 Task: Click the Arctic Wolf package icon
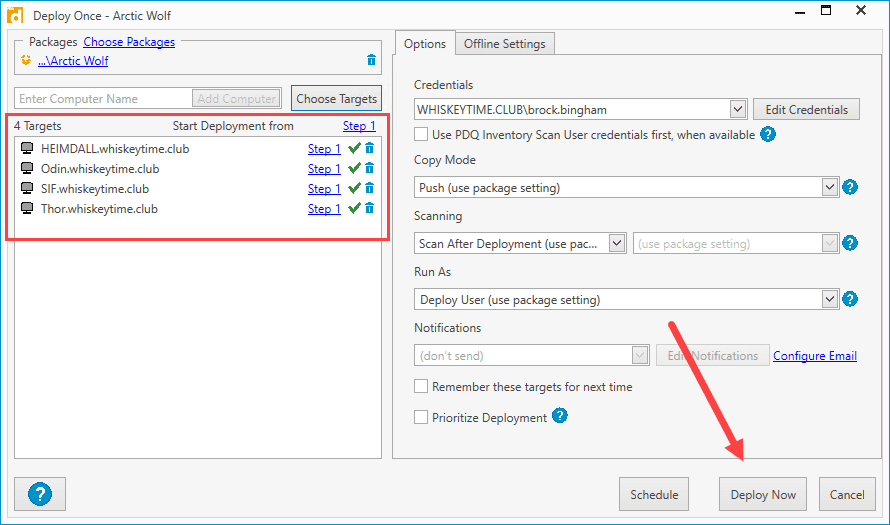pos(26,60)
